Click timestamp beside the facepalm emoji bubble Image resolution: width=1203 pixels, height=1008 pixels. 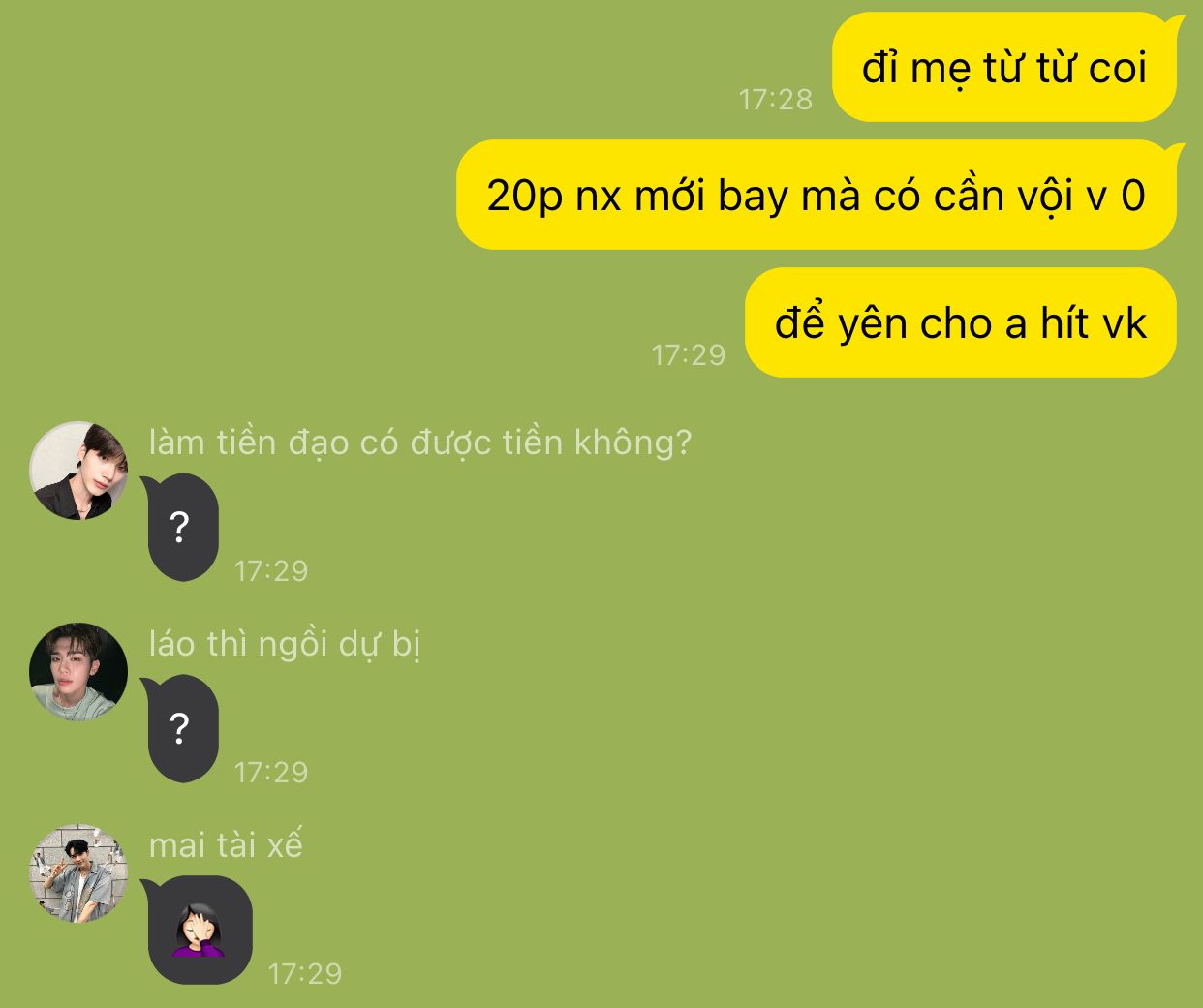click(x=305, y=973)
